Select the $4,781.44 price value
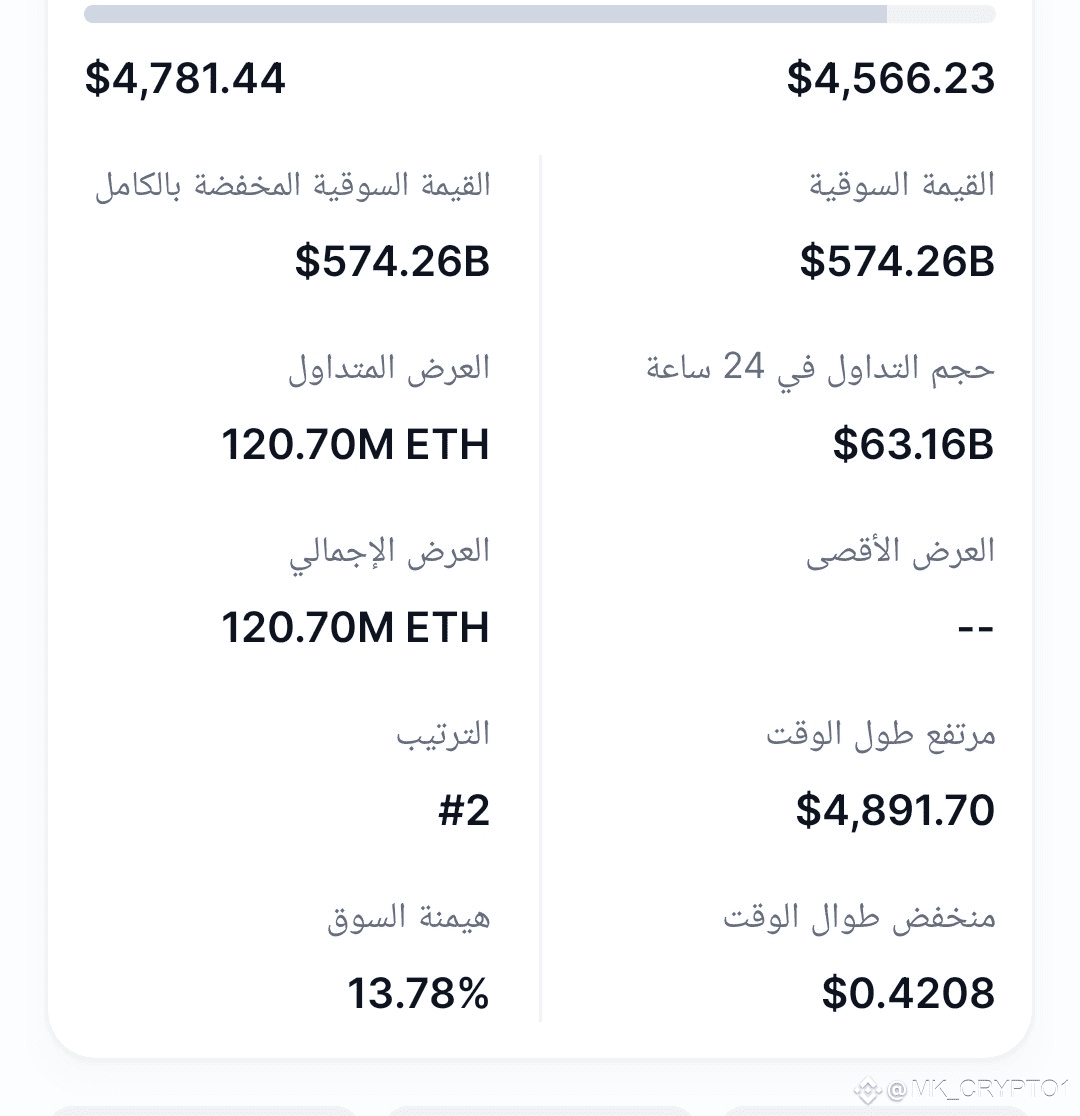The width and height of the screenshot is (1080, 1116). (x=185, y=78)
